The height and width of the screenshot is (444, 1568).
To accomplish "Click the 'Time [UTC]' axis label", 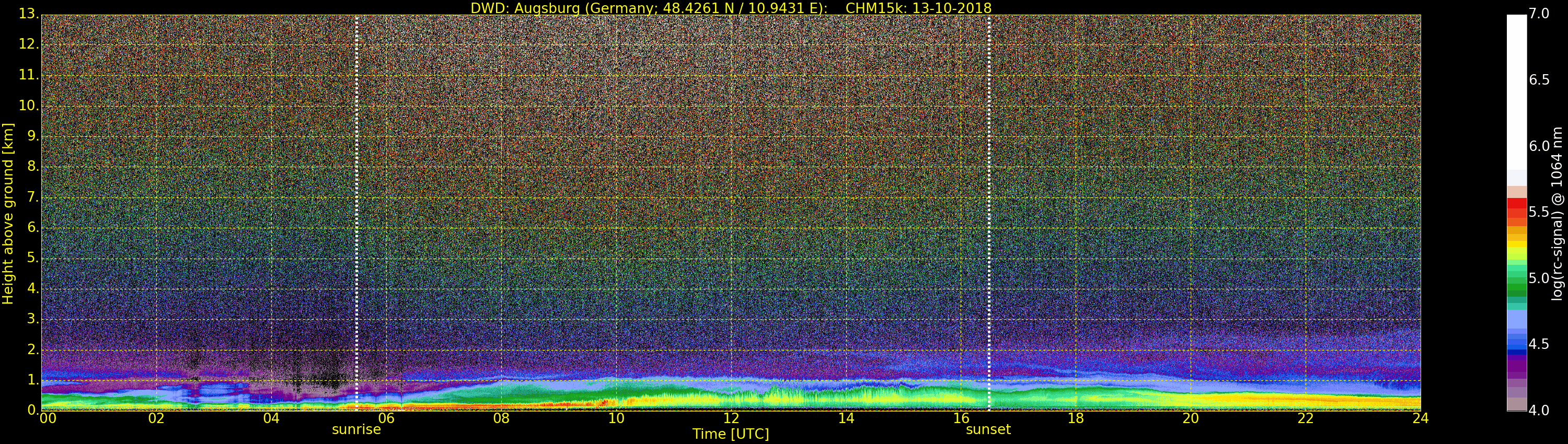I will [x=731, y=434].
